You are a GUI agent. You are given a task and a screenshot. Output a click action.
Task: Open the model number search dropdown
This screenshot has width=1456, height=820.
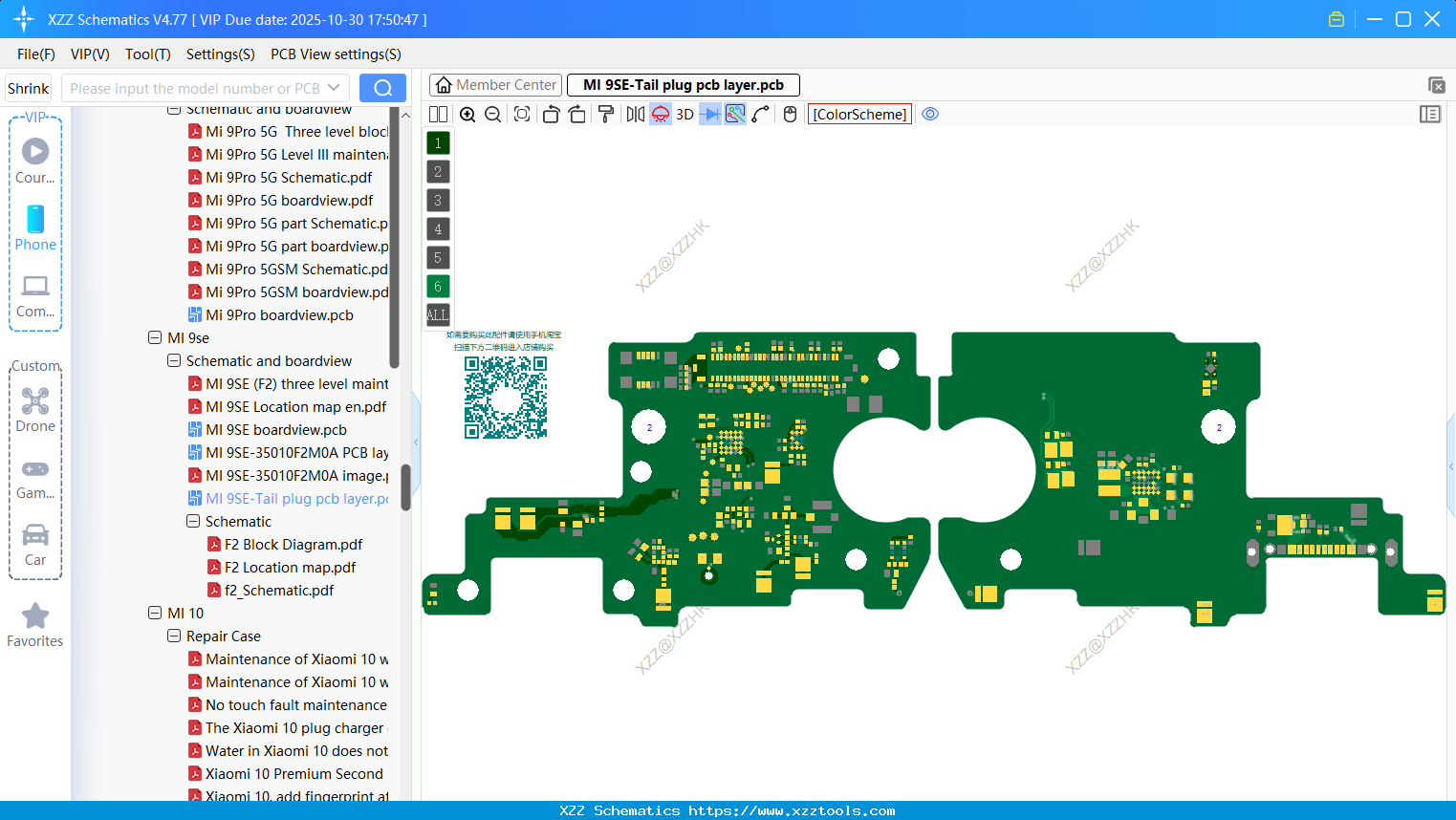tap(334, 87)
